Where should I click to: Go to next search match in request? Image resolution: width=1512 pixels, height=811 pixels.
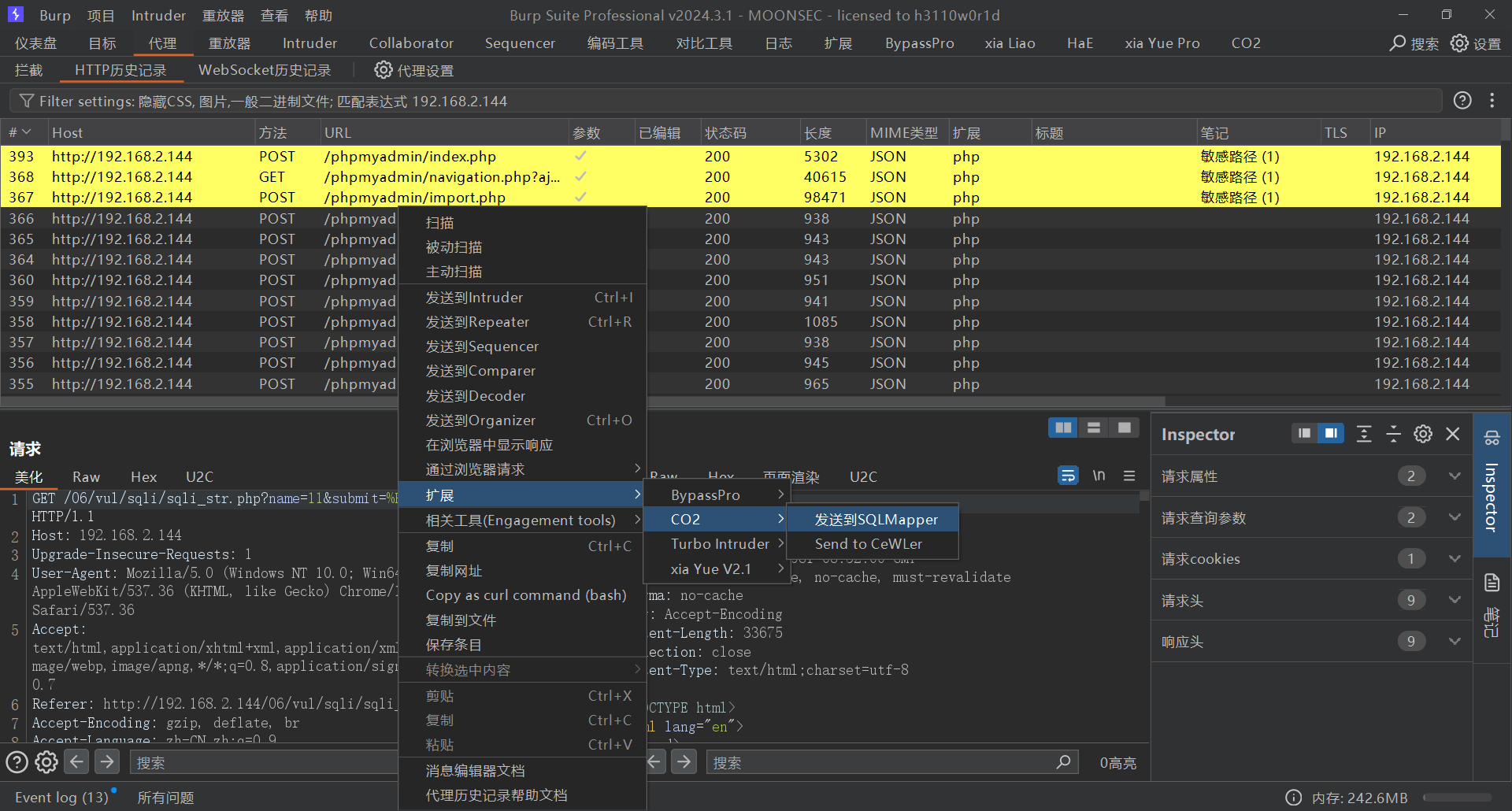coord(107,761)
